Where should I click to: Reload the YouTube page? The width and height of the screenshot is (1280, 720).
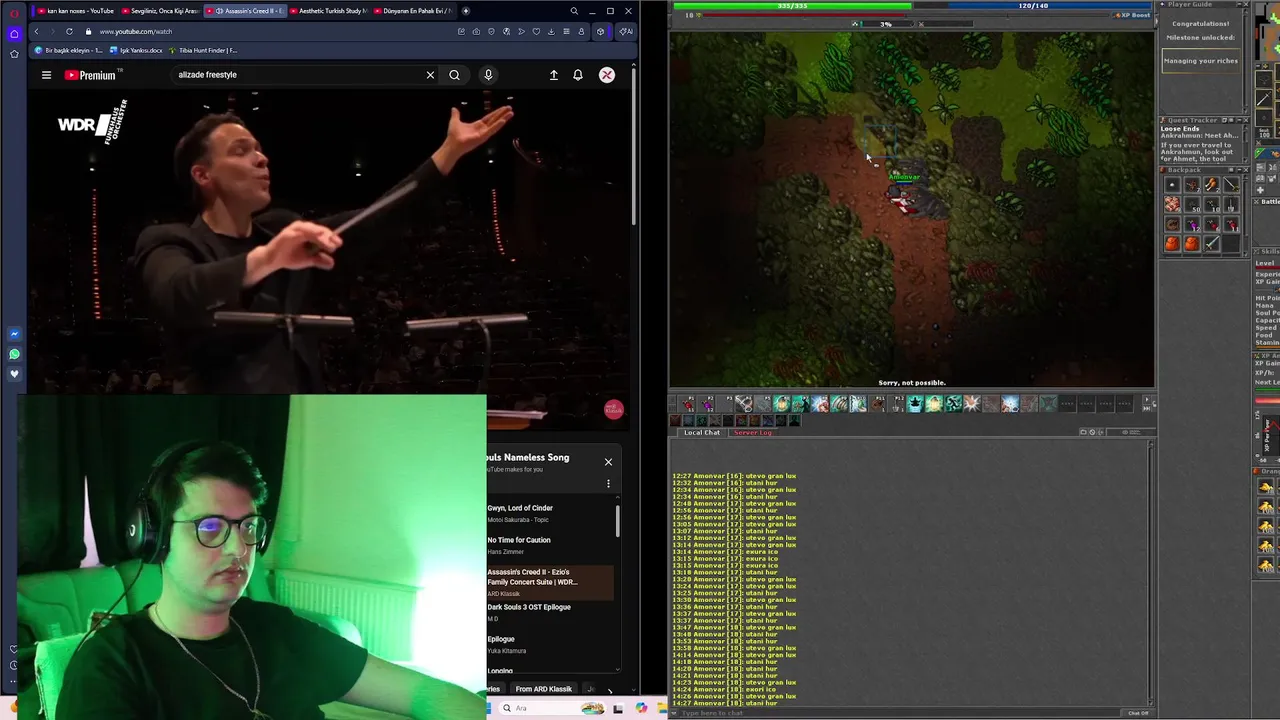pyautogui.click(x=69, y=31)
